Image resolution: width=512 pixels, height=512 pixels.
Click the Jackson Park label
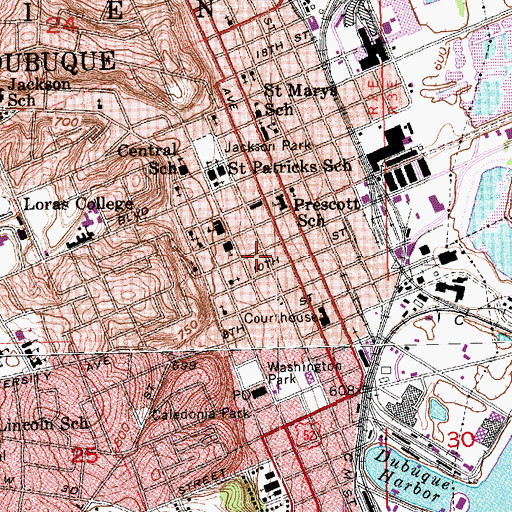(x=268, y=146)
